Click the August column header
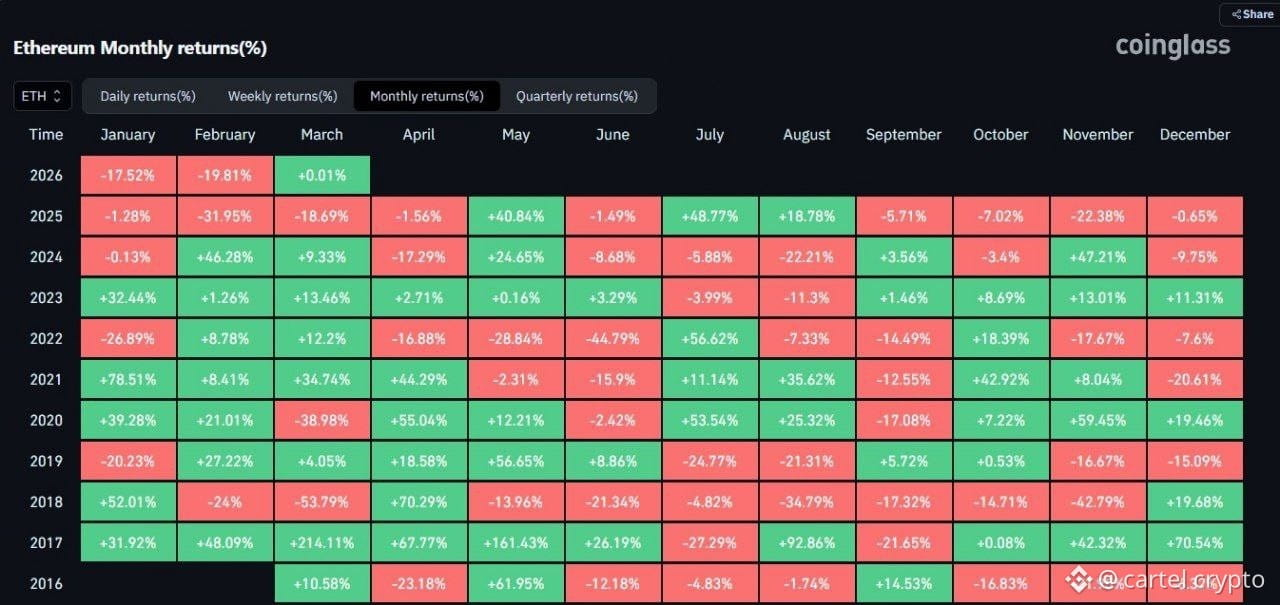1280x605 pixels. pyautogui.click(x=807, y=134)
